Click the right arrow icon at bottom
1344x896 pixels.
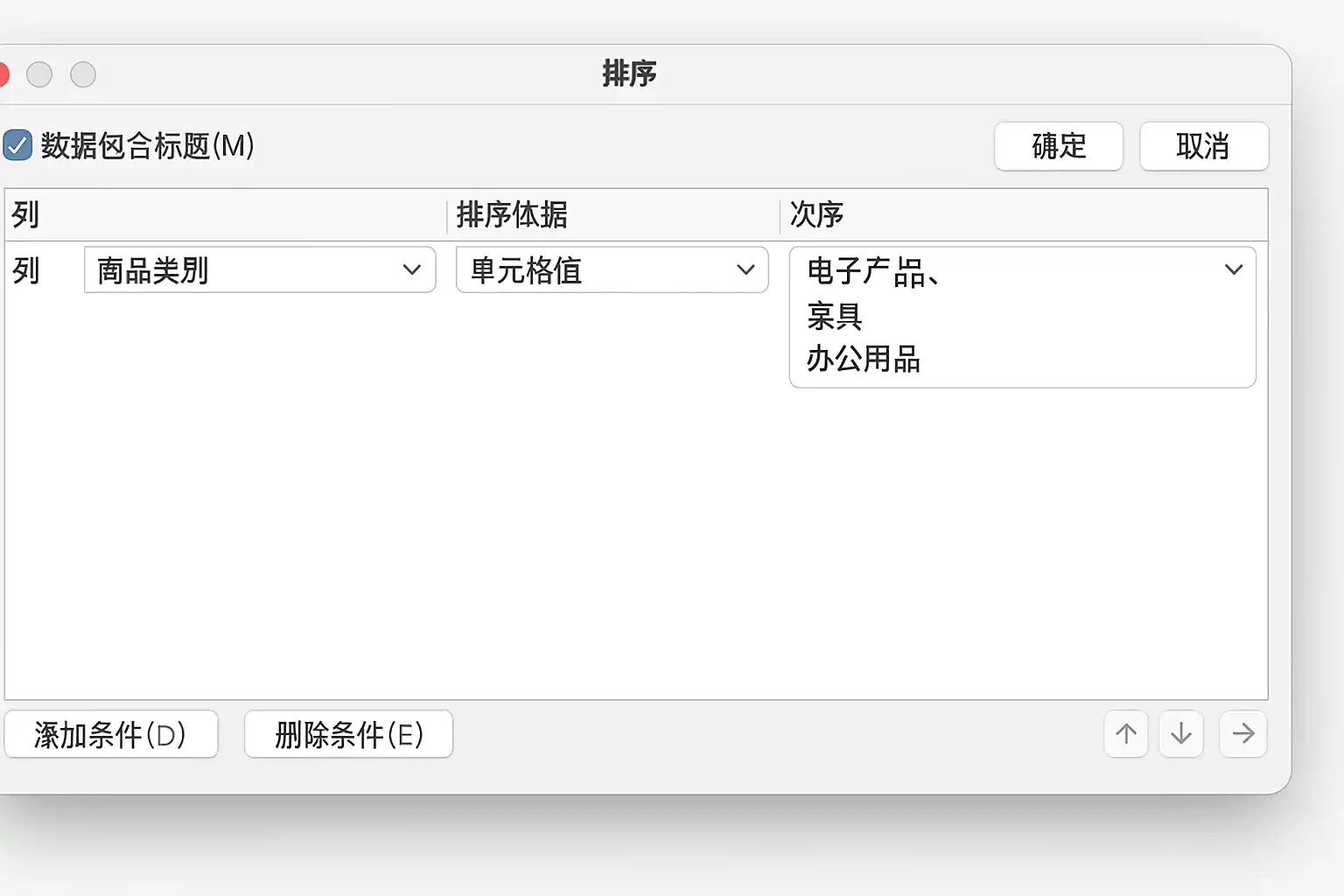pyautogui.click(x=1243, y=733)
